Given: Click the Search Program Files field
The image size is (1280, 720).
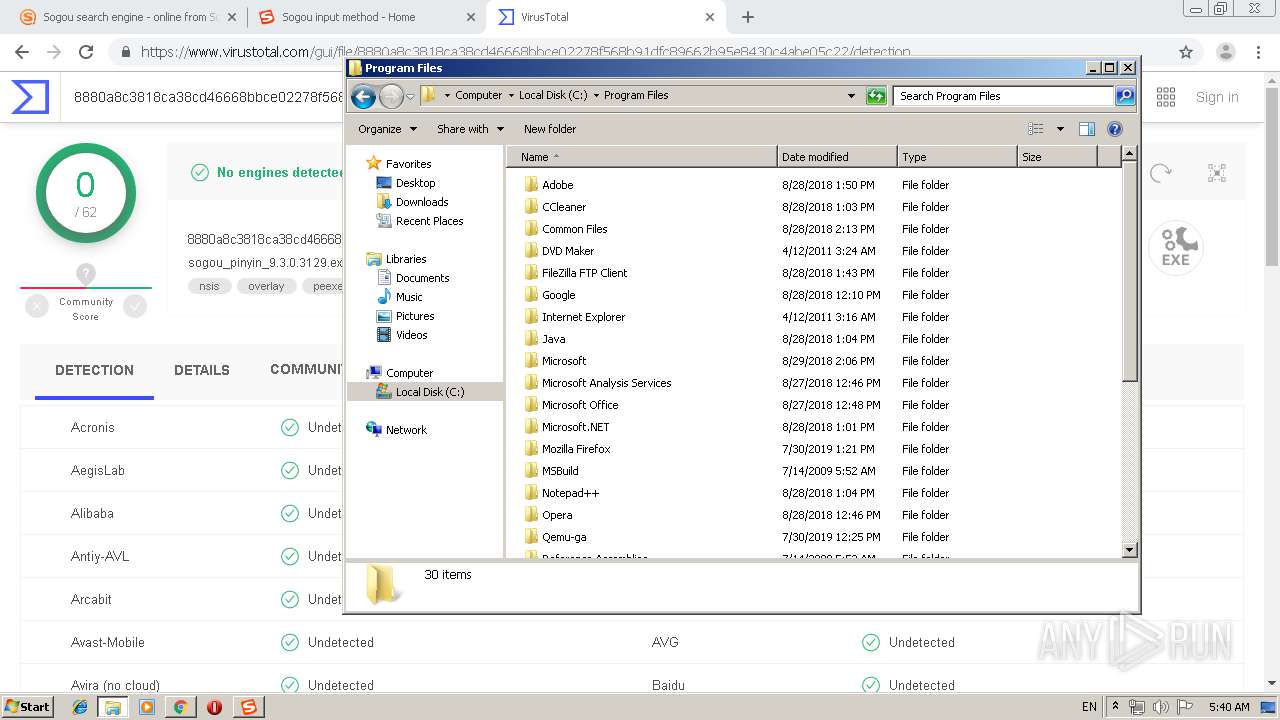Looking at the screenshot, I should point(1003,96).
